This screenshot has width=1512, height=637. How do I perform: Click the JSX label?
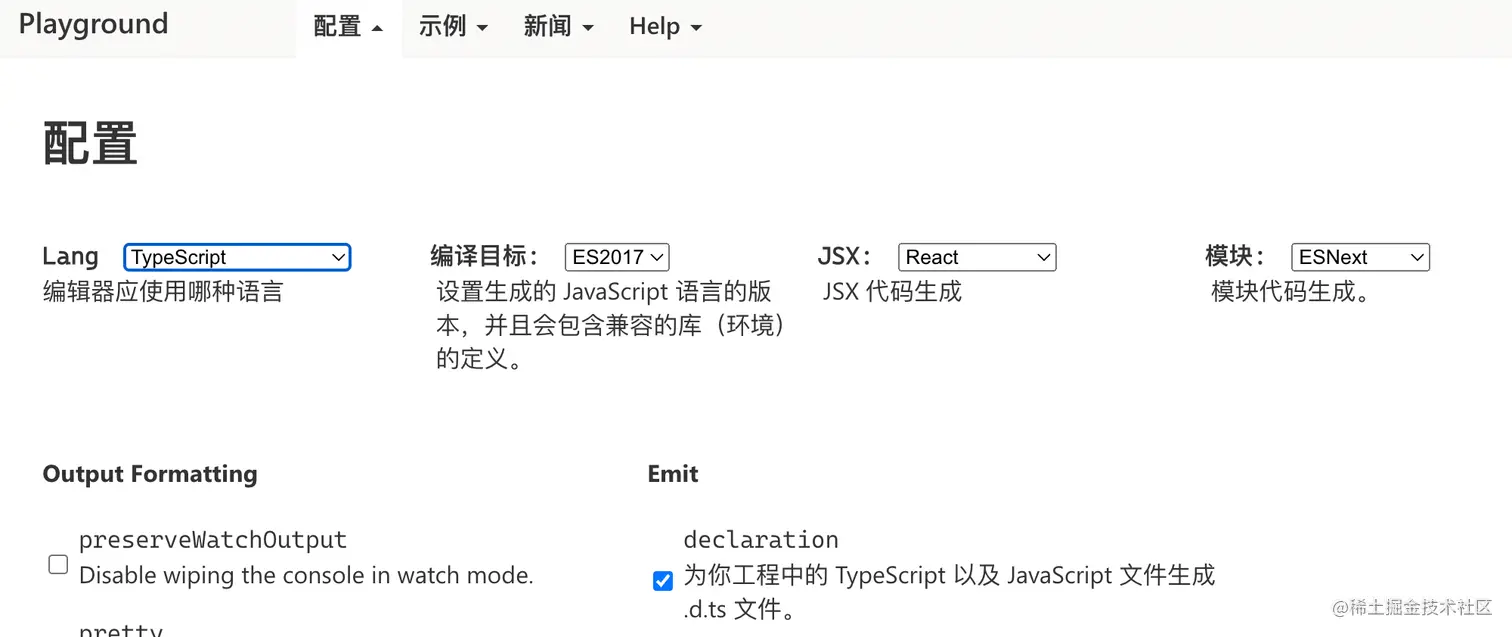pos(844,257)
